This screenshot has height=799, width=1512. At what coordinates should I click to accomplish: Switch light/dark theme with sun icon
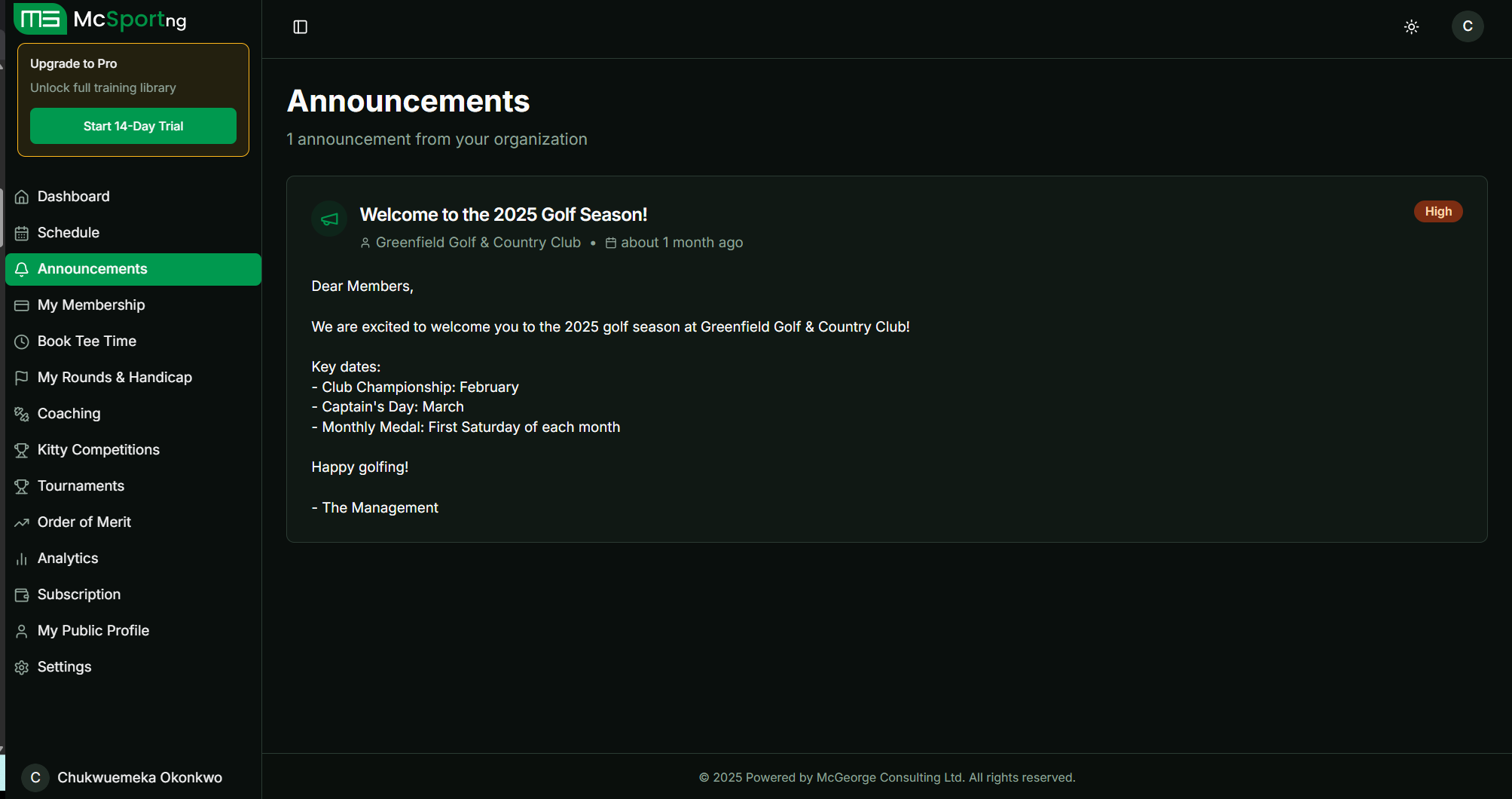click(x=1411, y=27)
